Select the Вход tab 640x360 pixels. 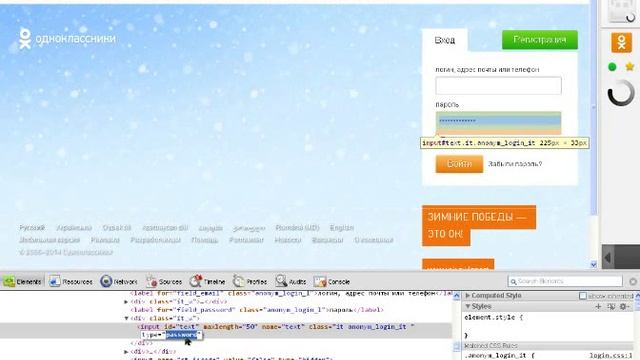click(x=444, y=40)
